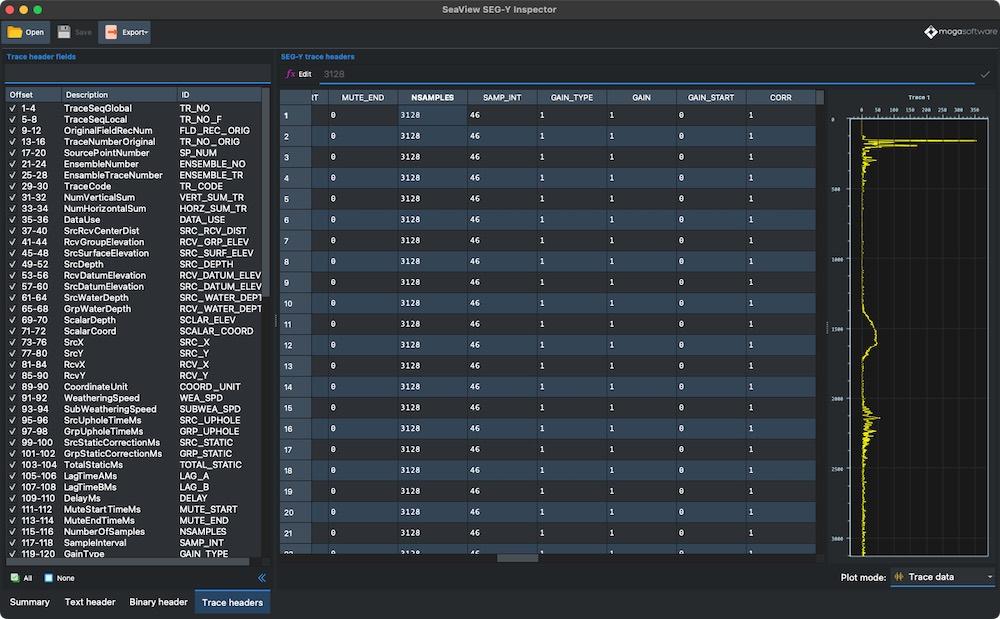Select Trace headers tab
Viewport: 1000px width, 619px height.
(x=232, y=602)
